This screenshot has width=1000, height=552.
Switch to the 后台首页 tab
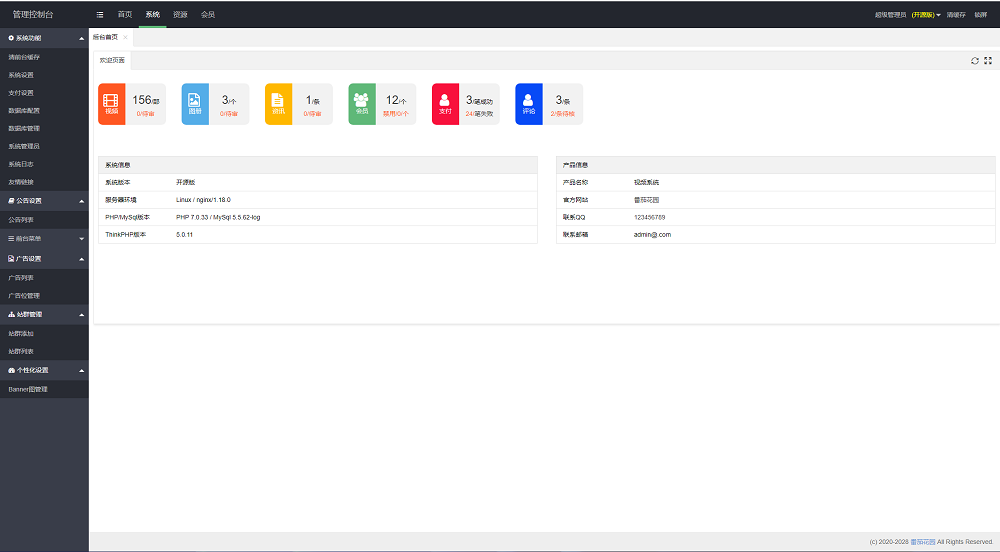click(105, 38)
